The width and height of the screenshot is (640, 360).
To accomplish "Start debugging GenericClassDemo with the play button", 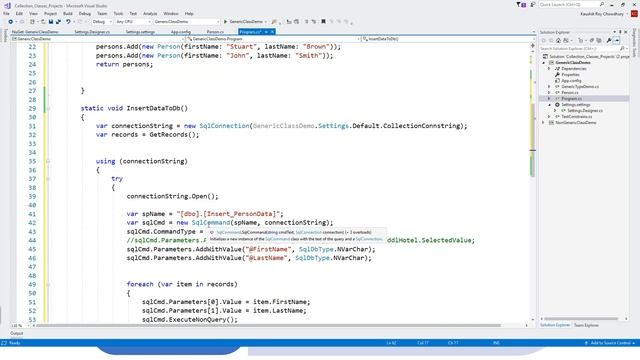I will coord(225,22).
